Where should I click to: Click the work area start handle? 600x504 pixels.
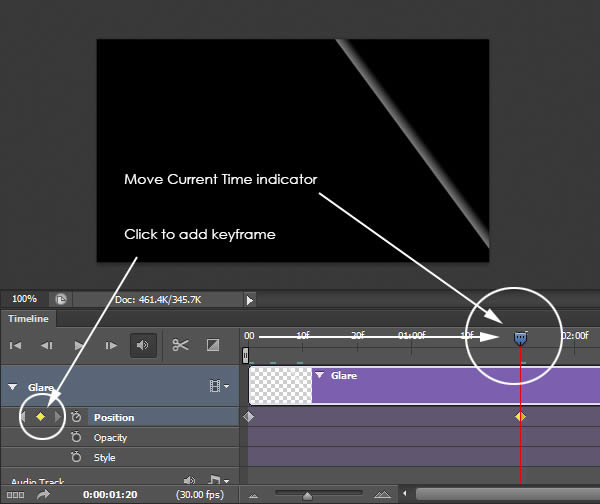tap(245, 355)
